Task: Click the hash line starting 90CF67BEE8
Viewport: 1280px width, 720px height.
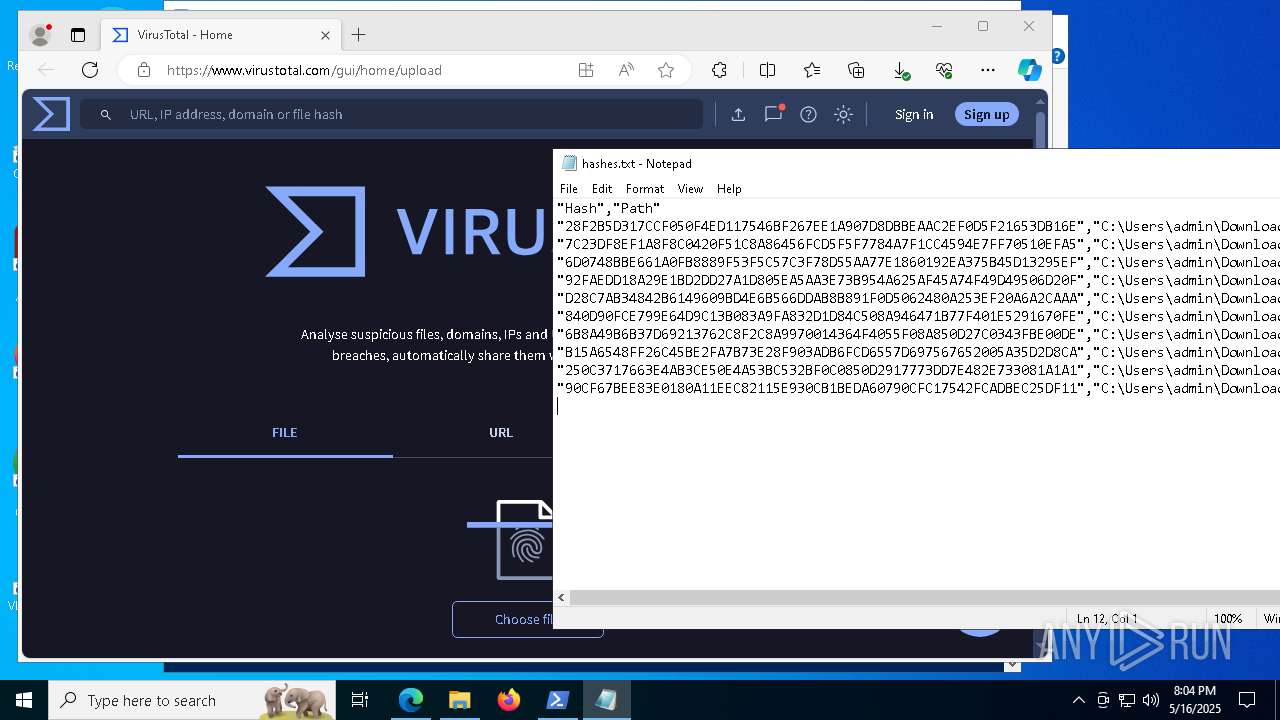Action: (x=918, y=388)
